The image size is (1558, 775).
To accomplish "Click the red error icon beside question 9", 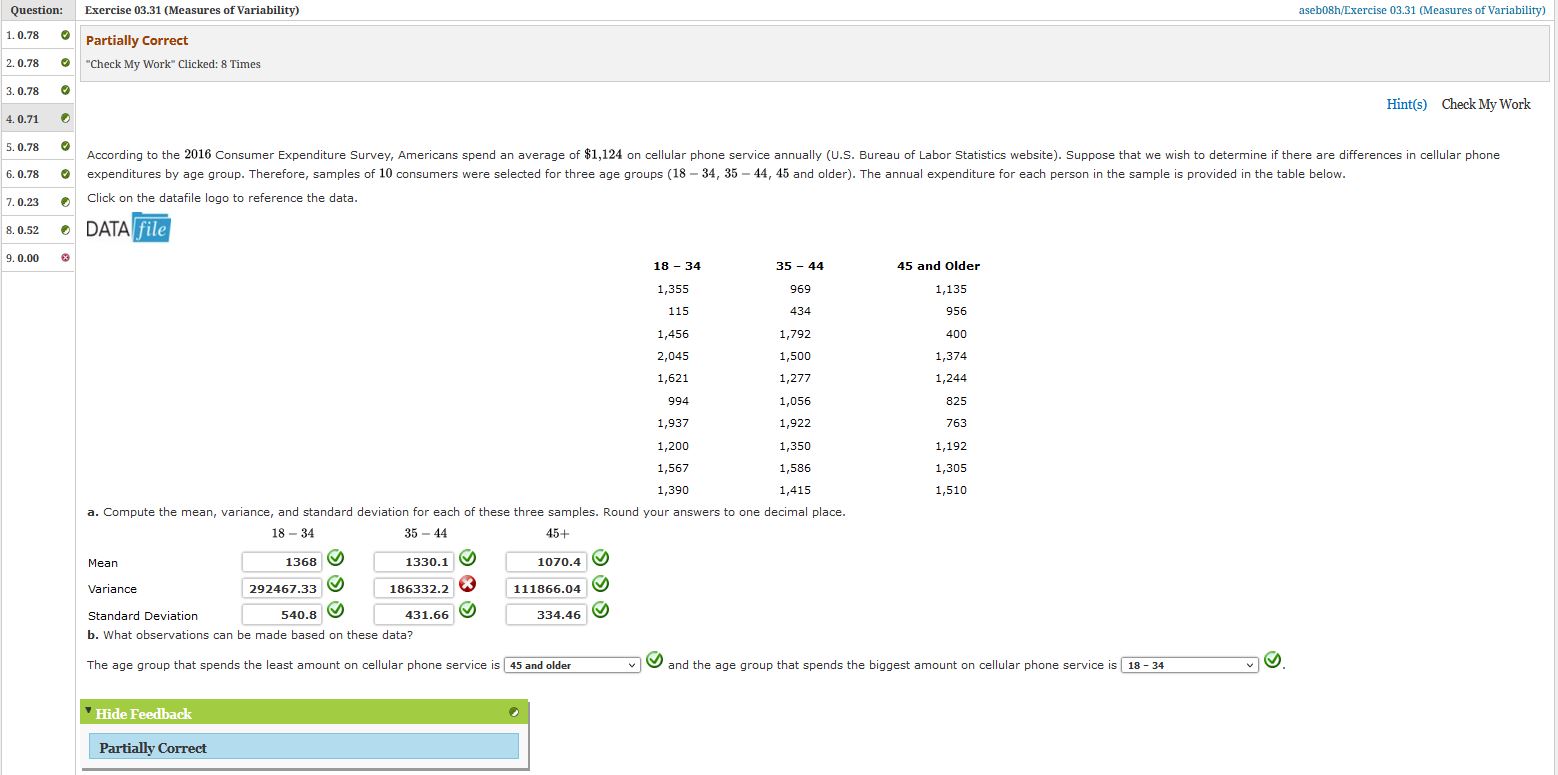I will (66, 258).
